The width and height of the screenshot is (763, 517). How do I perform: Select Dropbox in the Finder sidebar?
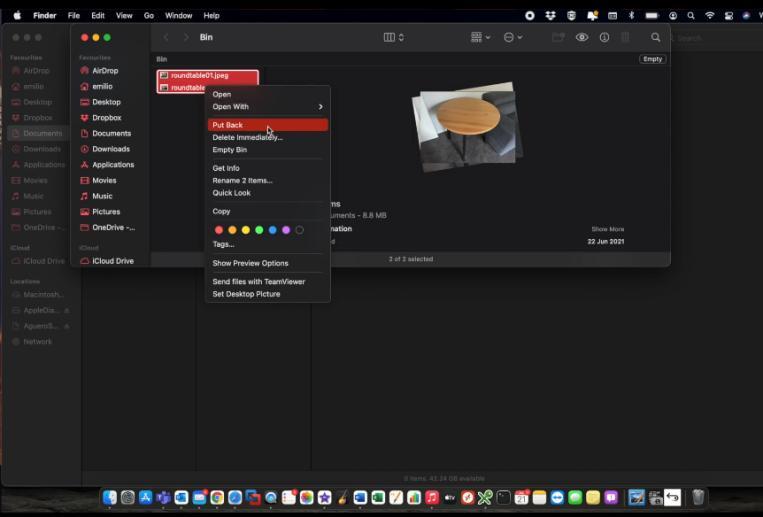click(x=106, y=118)
